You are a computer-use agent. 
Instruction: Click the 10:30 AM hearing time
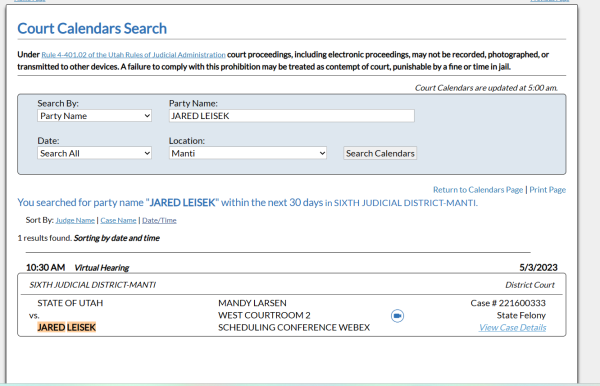click(x=45, y=267)
